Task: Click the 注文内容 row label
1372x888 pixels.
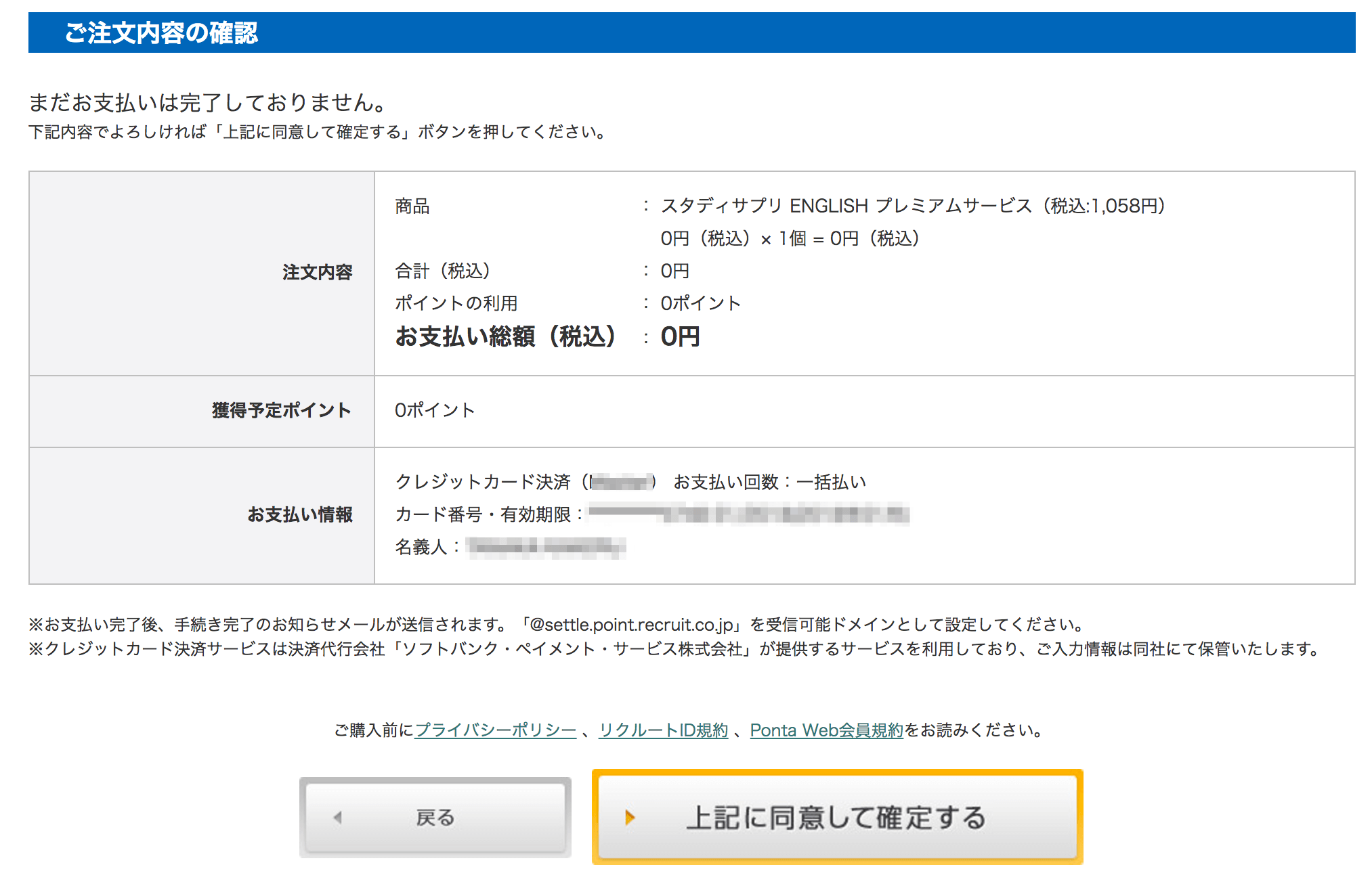Action: [318, 272]
